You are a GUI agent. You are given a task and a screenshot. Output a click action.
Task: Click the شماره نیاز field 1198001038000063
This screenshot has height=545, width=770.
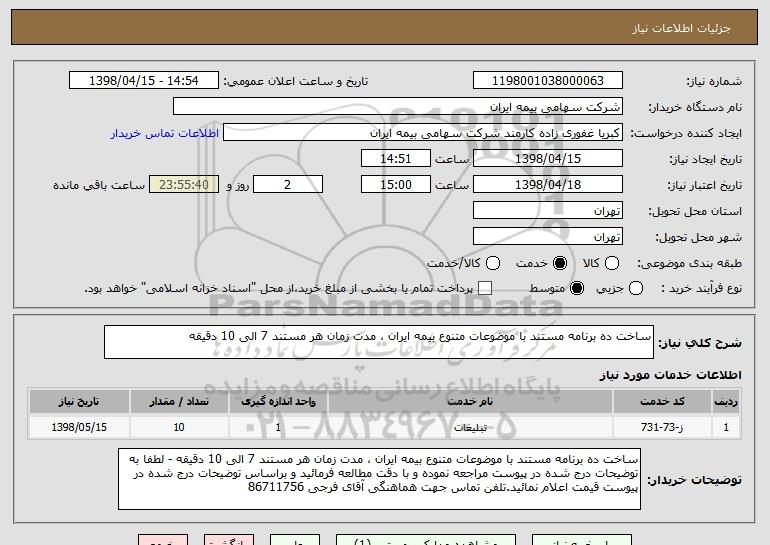548,81
